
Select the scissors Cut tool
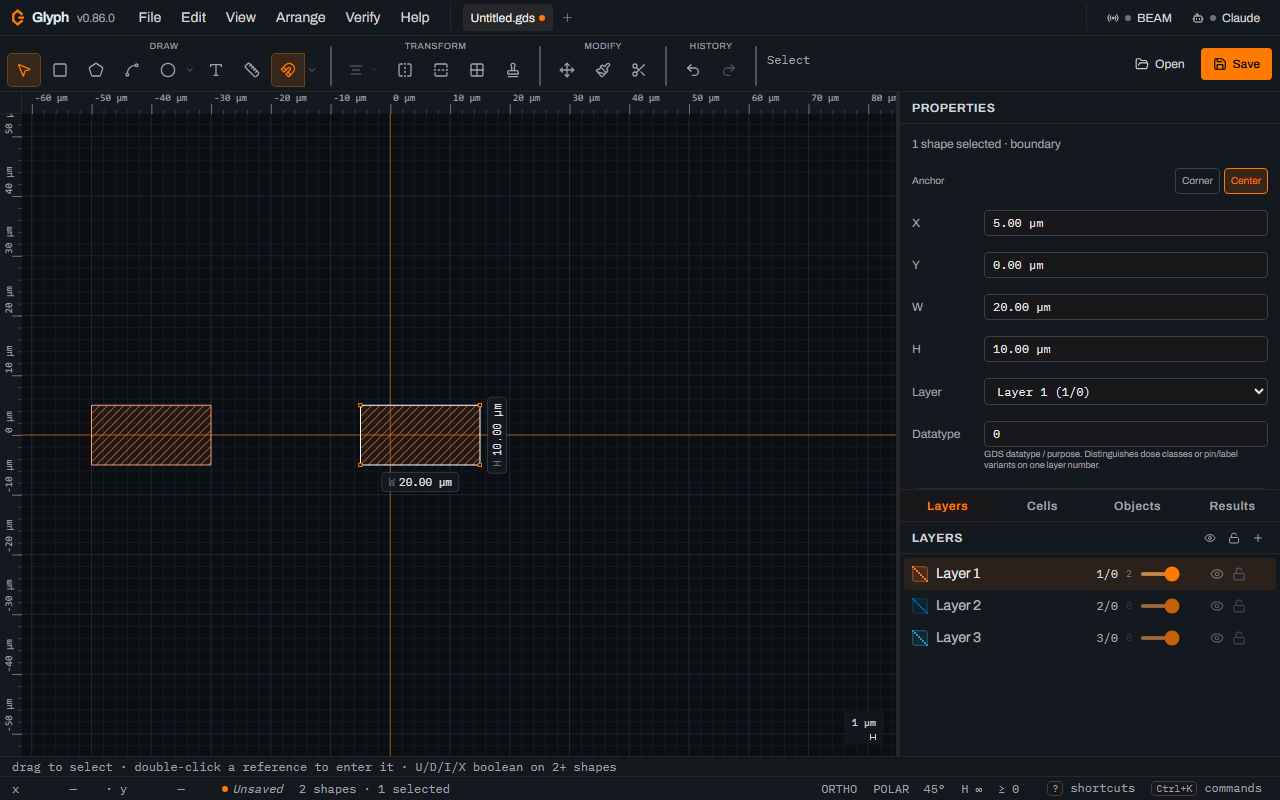(639, 70)
